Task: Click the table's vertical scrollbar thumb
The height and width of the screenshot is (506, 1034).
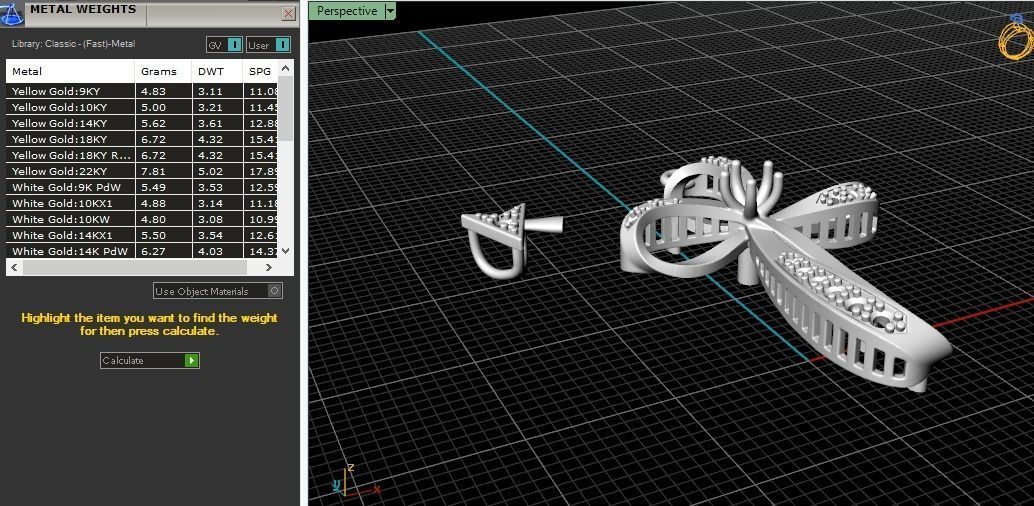Action: click(x=286, y=107)
